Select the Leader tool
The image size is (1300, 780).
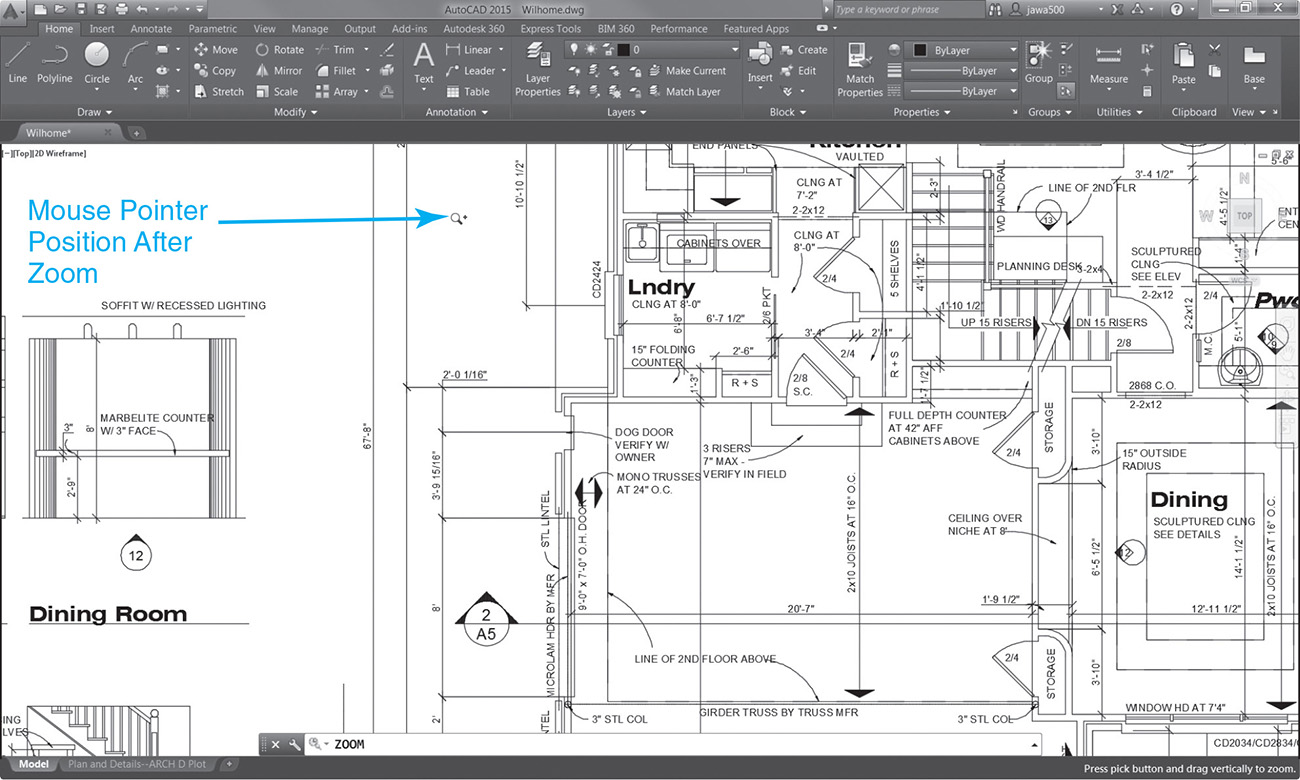470,71
